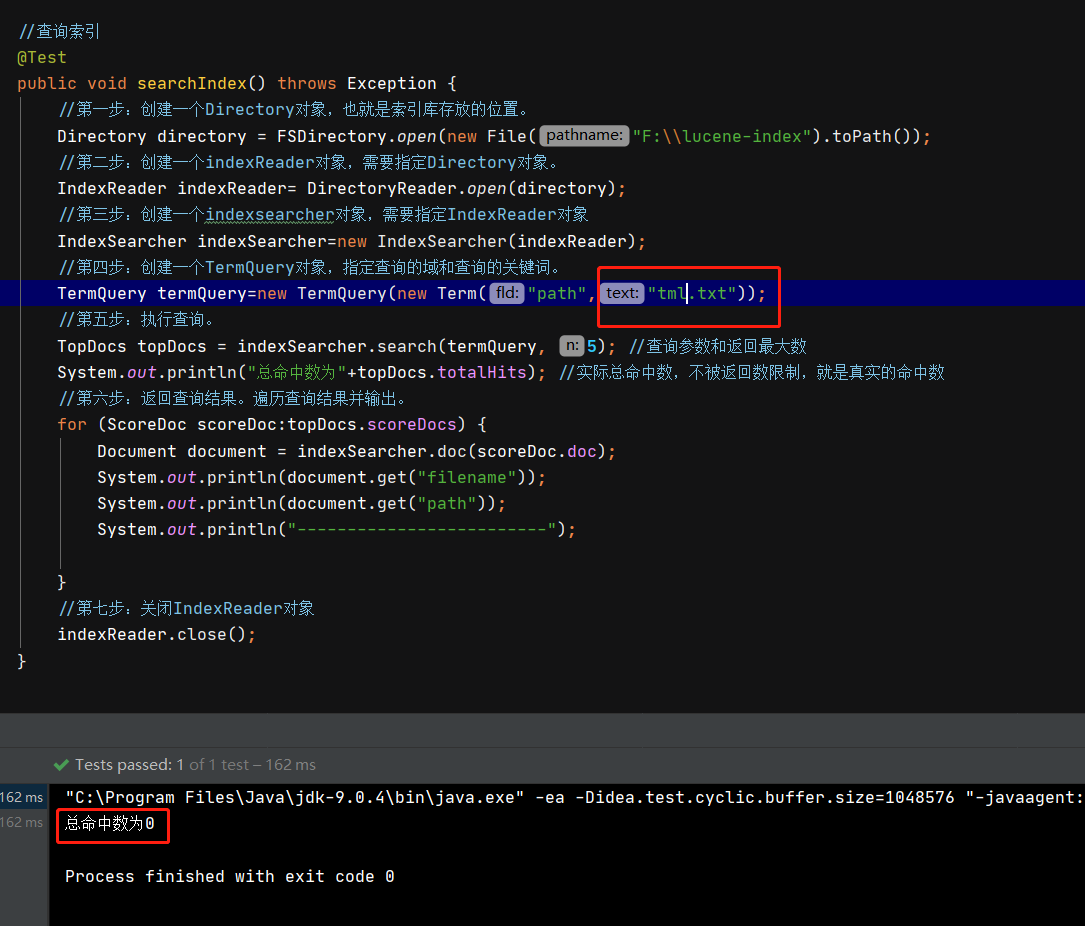Click the 第四步 comment about TermQuery
Viewport: 1085px width, 926px height.
click(309, 267)
